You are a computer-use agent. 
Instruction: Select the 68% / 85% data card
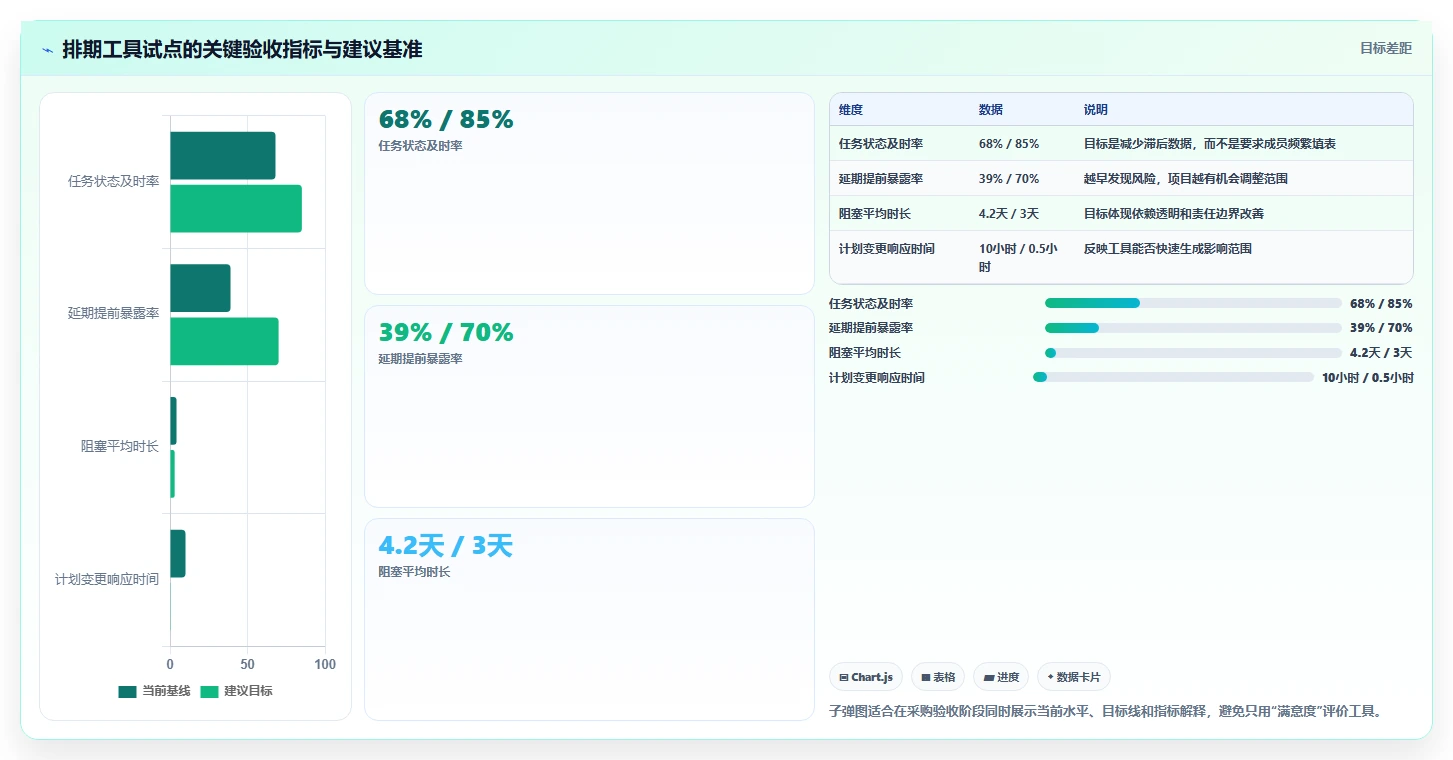pyautogui.click(x=589, y=193)
